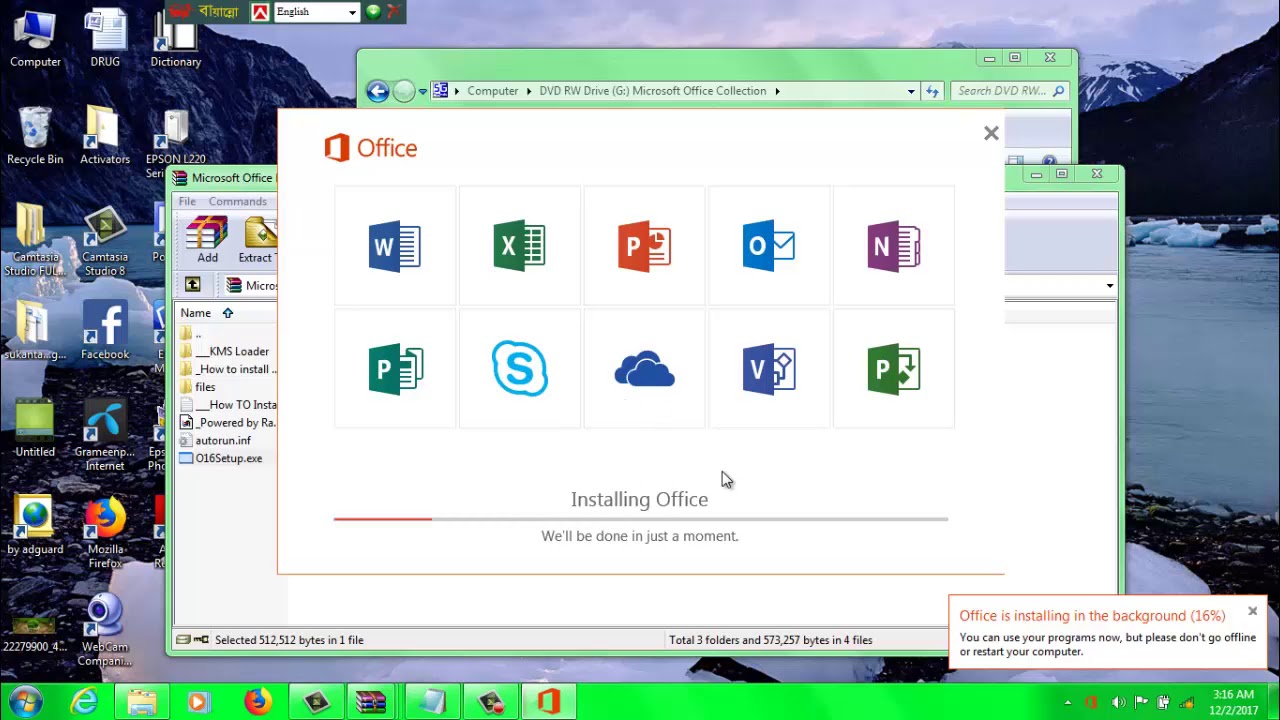The image size is (1280, 720).
Task: Click the WinRAR Add toolbar button
Action: pos(207,240)
